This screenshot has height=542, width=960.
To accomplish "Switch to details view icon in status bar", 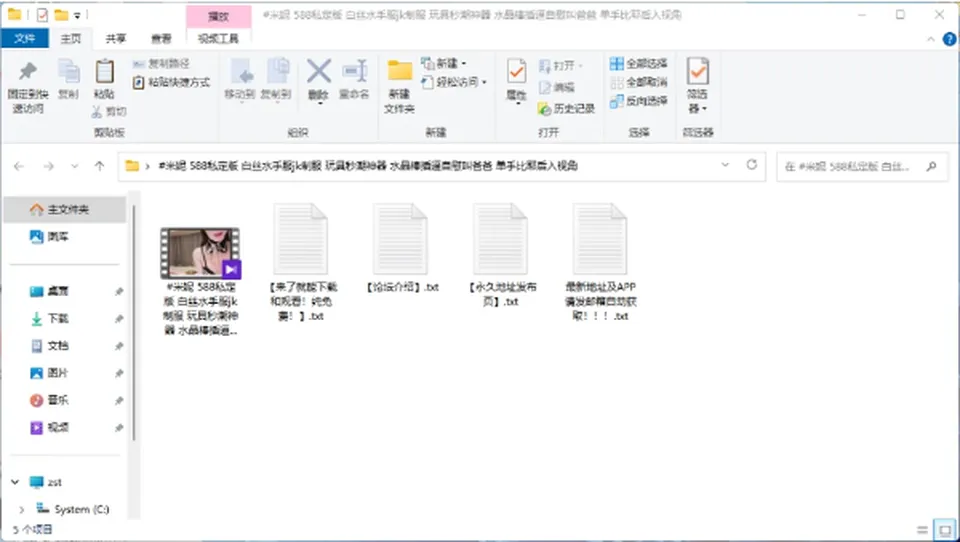I will [x=923, y=530].
